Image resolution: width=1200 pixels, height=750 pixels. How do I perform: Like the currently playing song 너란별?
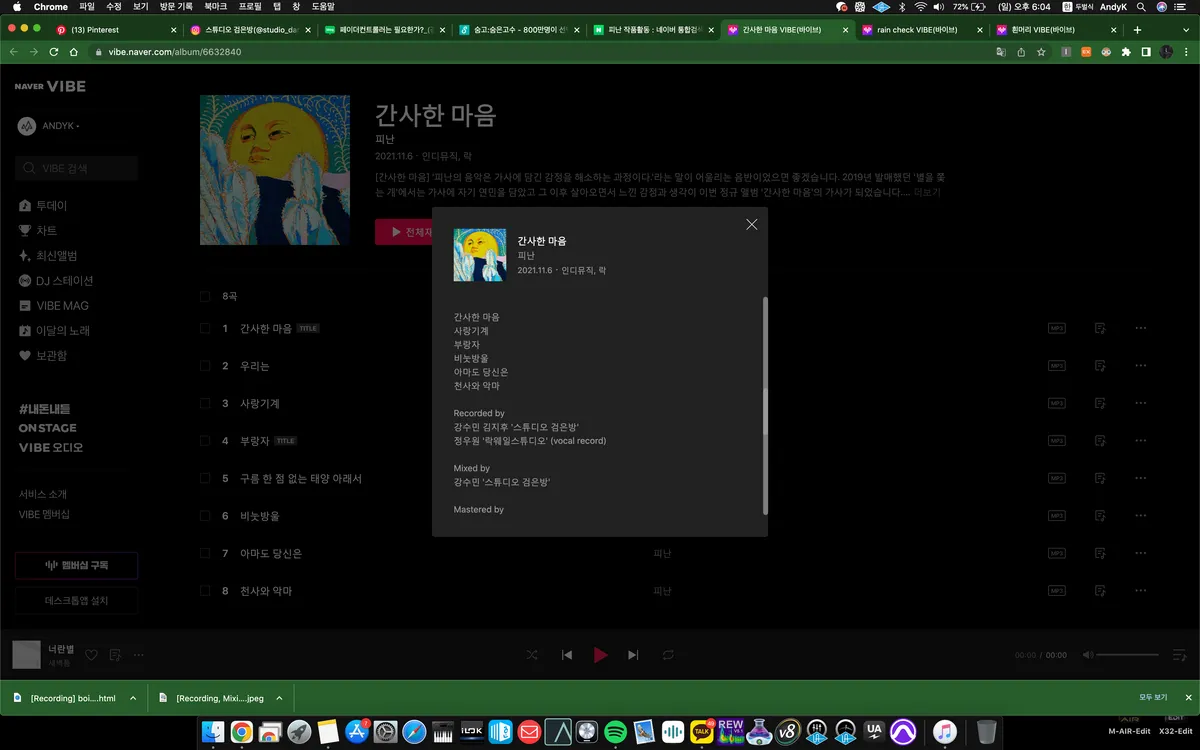pyautogui.click(x=91, y=654)
